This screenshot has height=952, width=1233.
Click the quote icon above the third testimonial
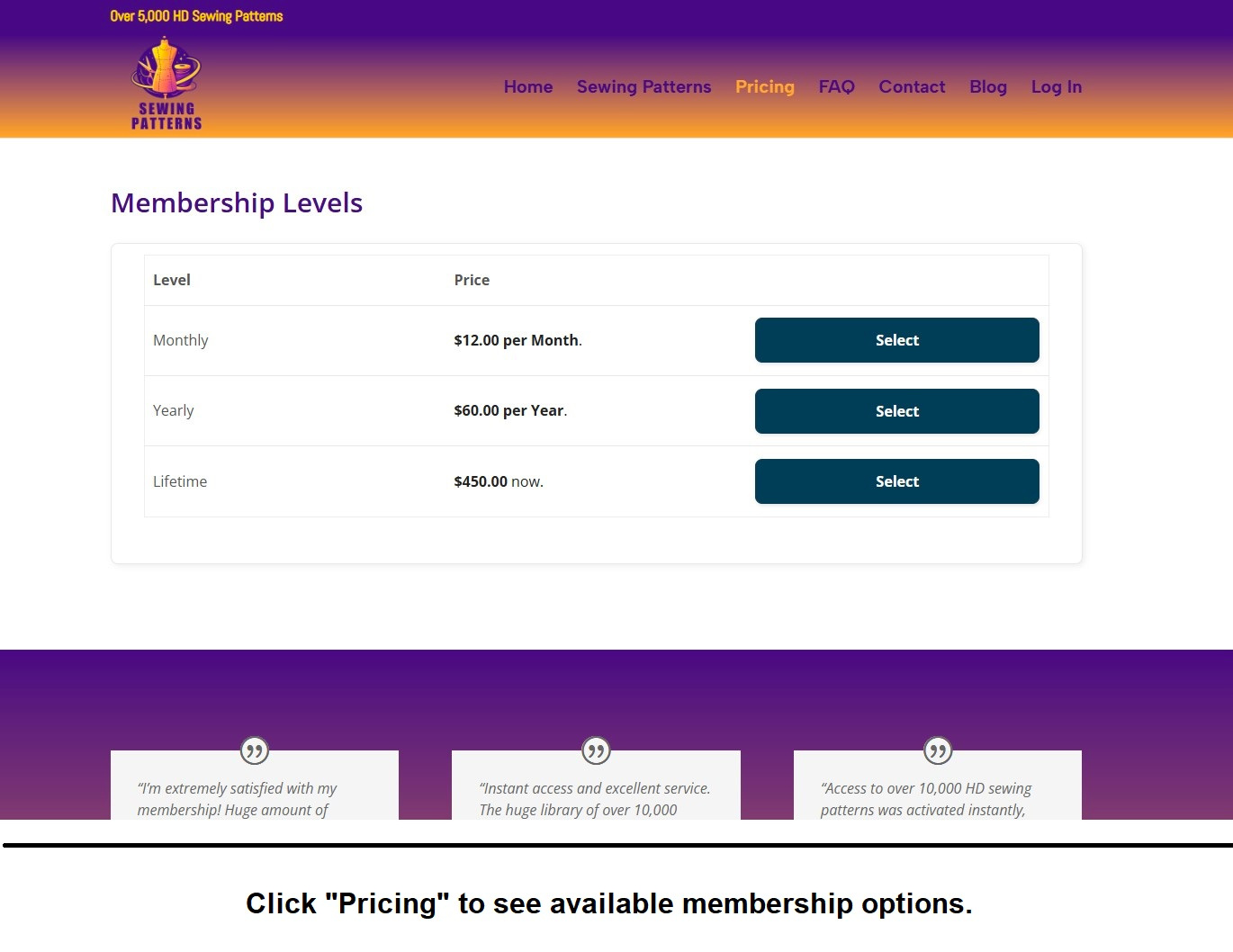pyautogui.click(x=938, y=750)
